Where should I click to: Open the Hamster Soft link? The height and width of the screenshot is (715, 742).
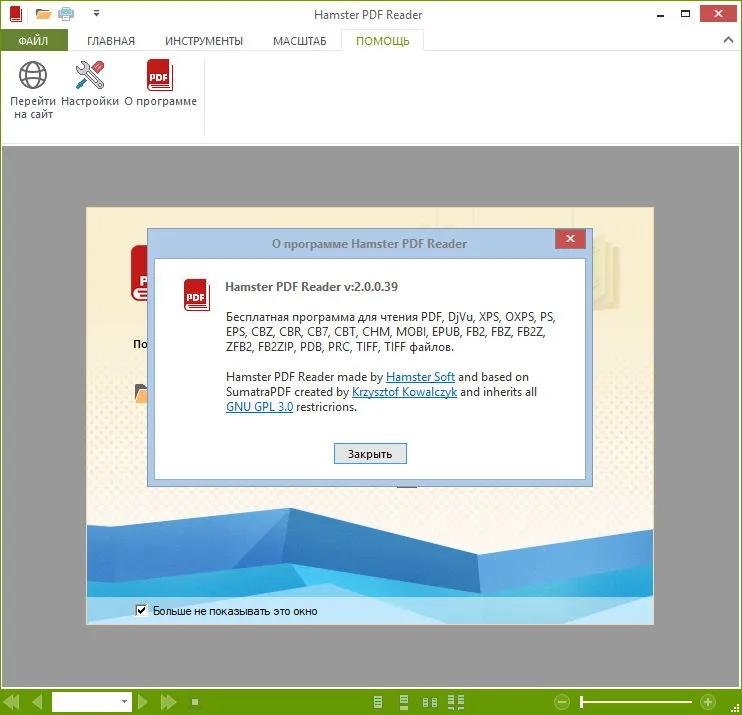coord(420,377)
